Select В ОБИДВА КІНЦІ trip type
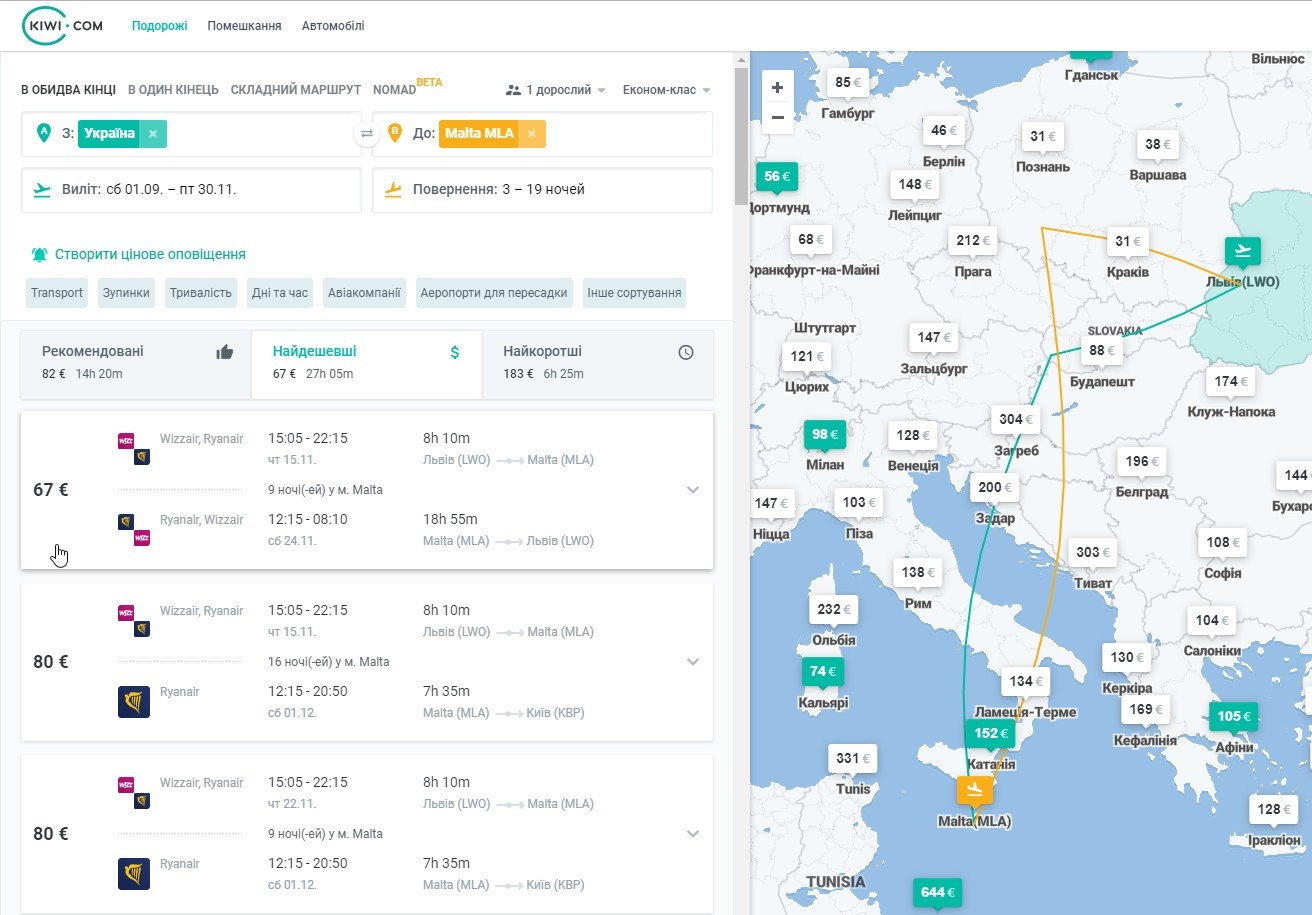 [68, 90]
